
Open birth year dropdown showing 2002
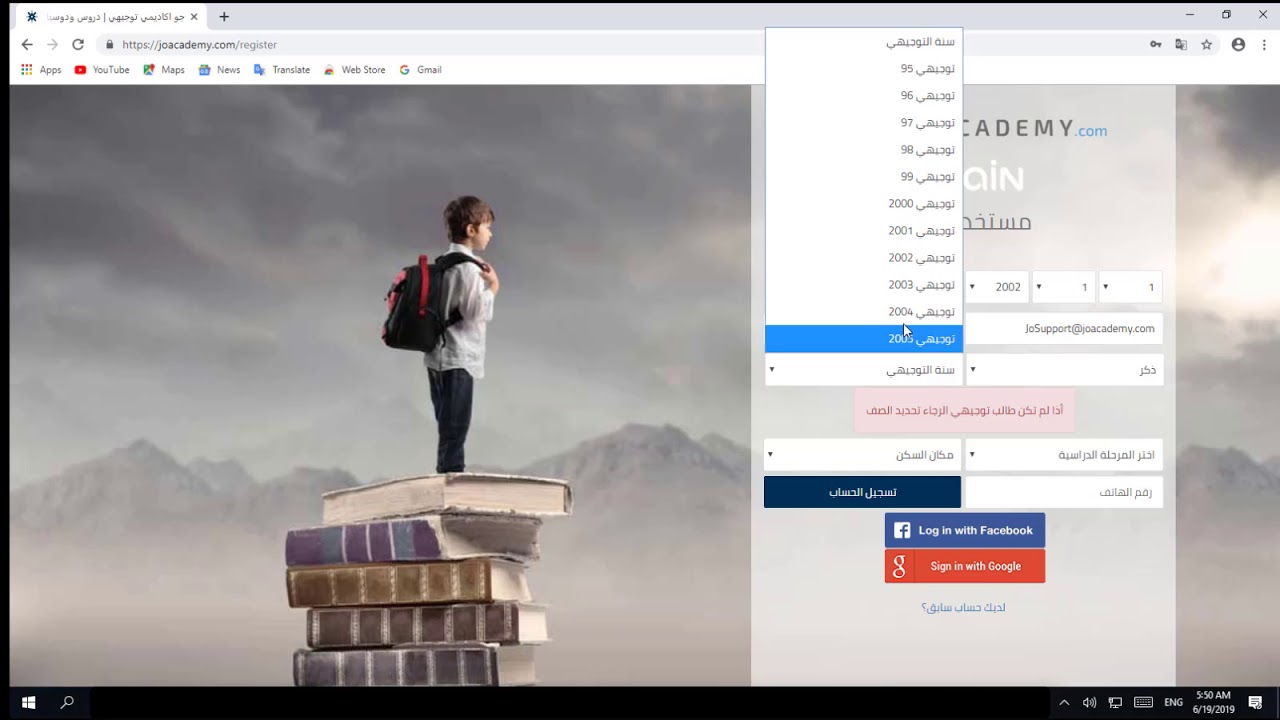tap(997, 287)
